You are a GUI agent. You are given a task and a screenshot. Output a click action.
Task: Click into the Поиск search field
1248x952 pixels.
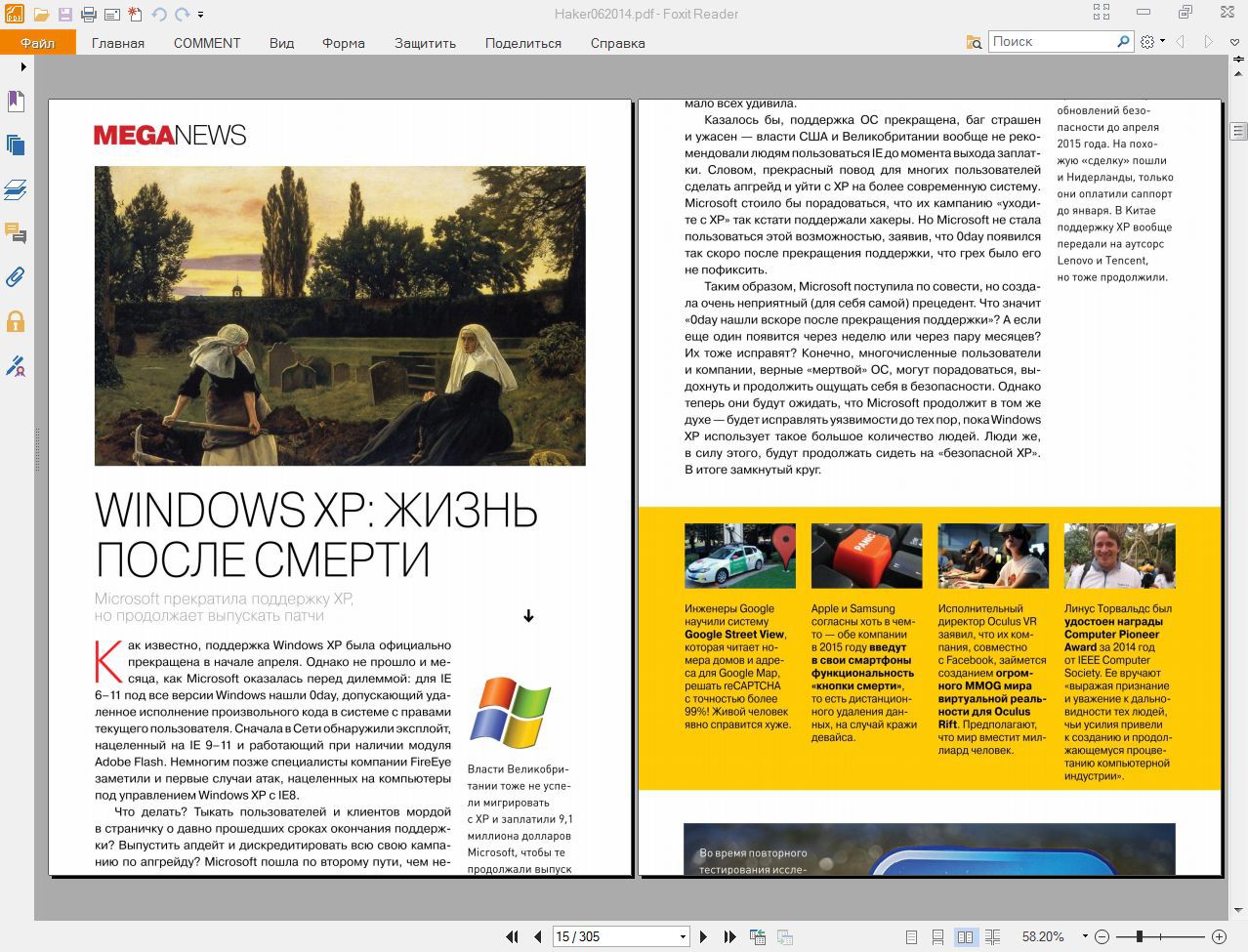click(x=1051, y=42)
